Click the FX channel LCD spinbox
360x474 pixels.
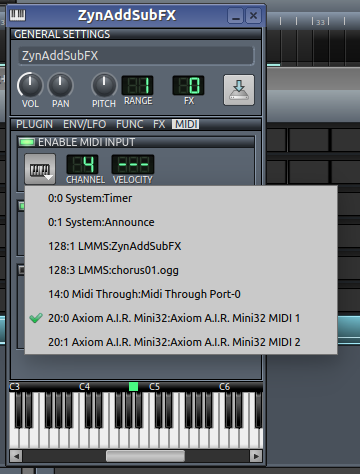tap(188, 85)
